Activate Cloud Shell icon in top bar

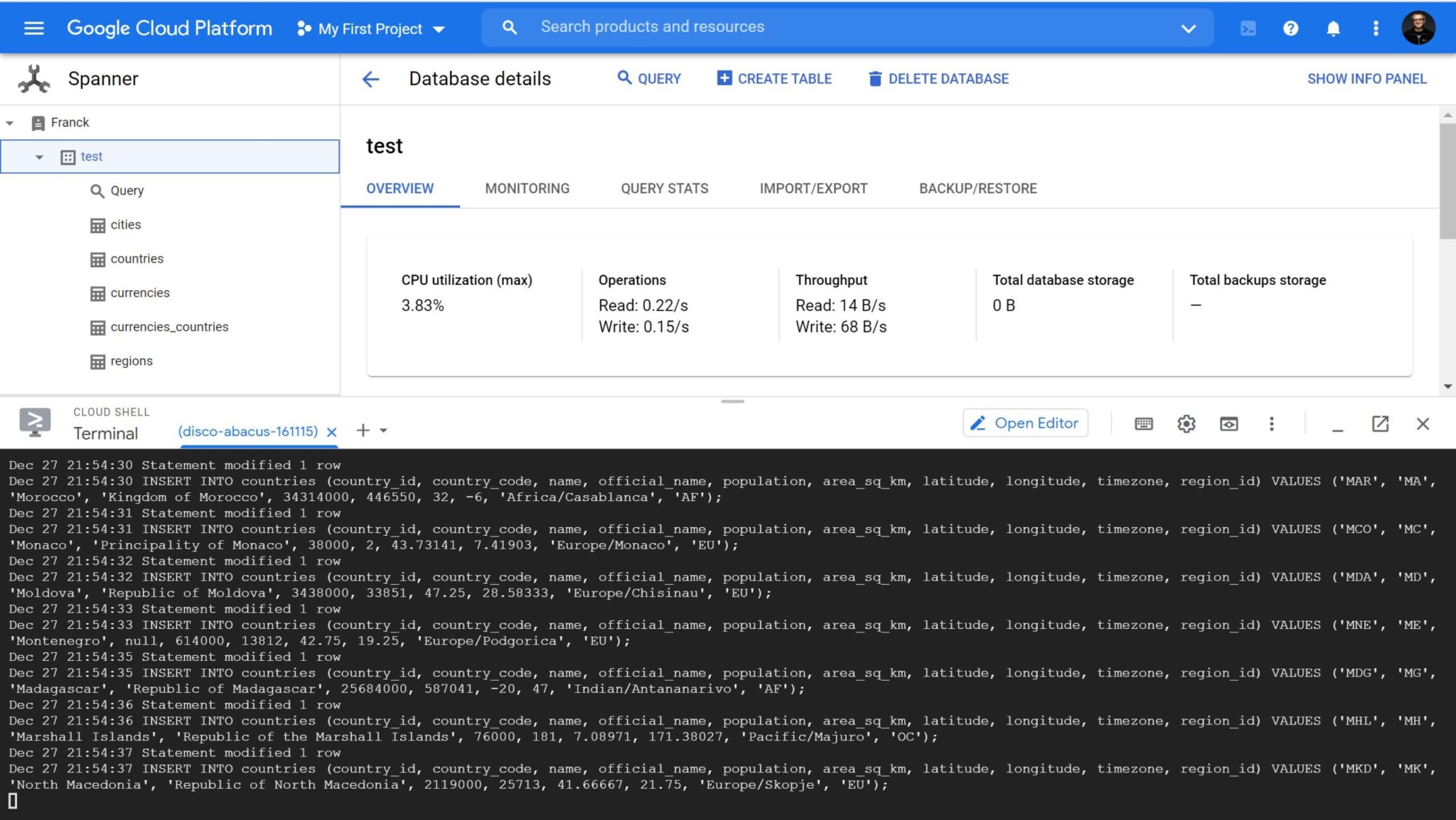pos(1248,28)
